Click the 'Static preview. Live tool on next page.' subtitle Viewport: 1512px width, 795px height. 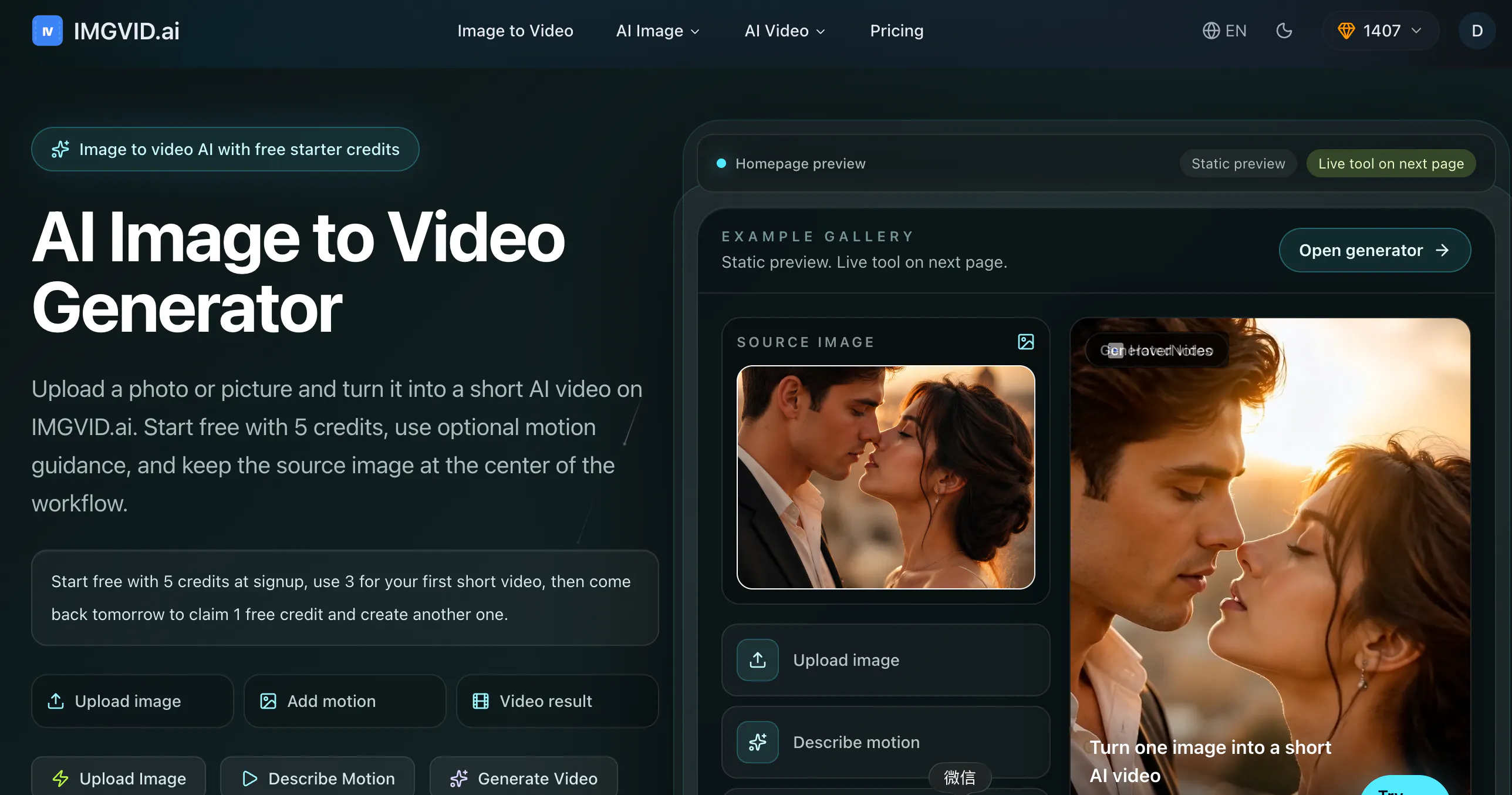click(864, 262)
